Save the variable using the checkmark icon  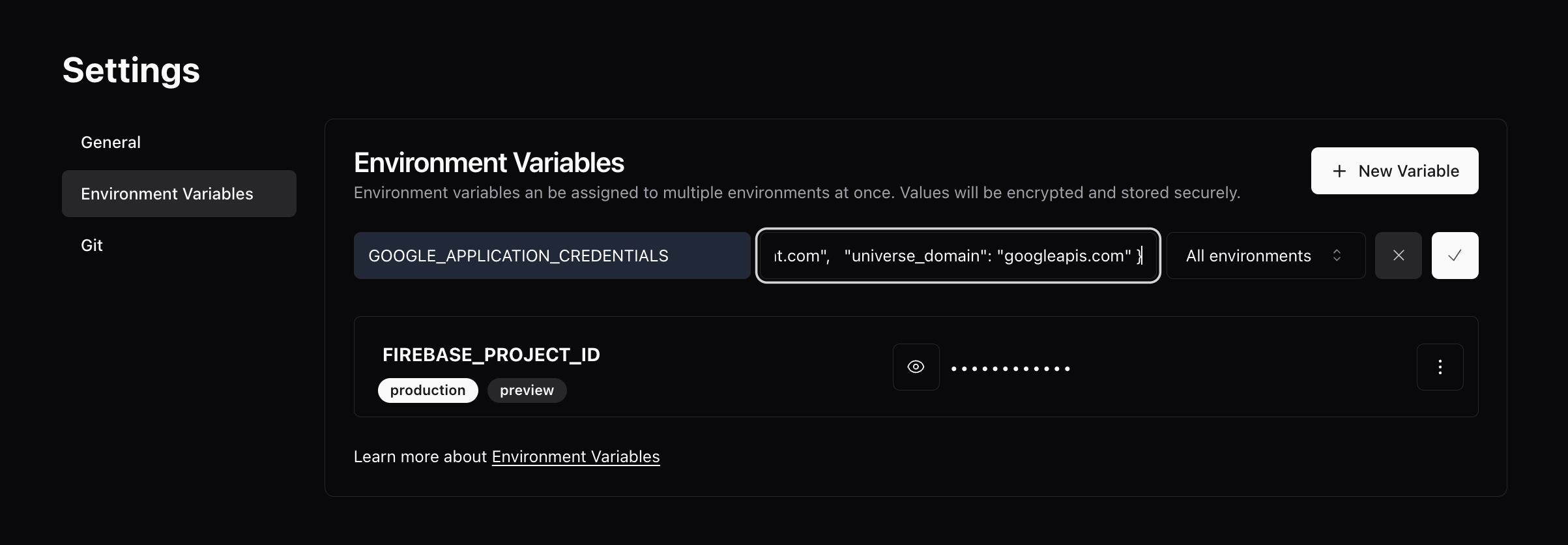pyautogui.click(x=1455, y=255)
